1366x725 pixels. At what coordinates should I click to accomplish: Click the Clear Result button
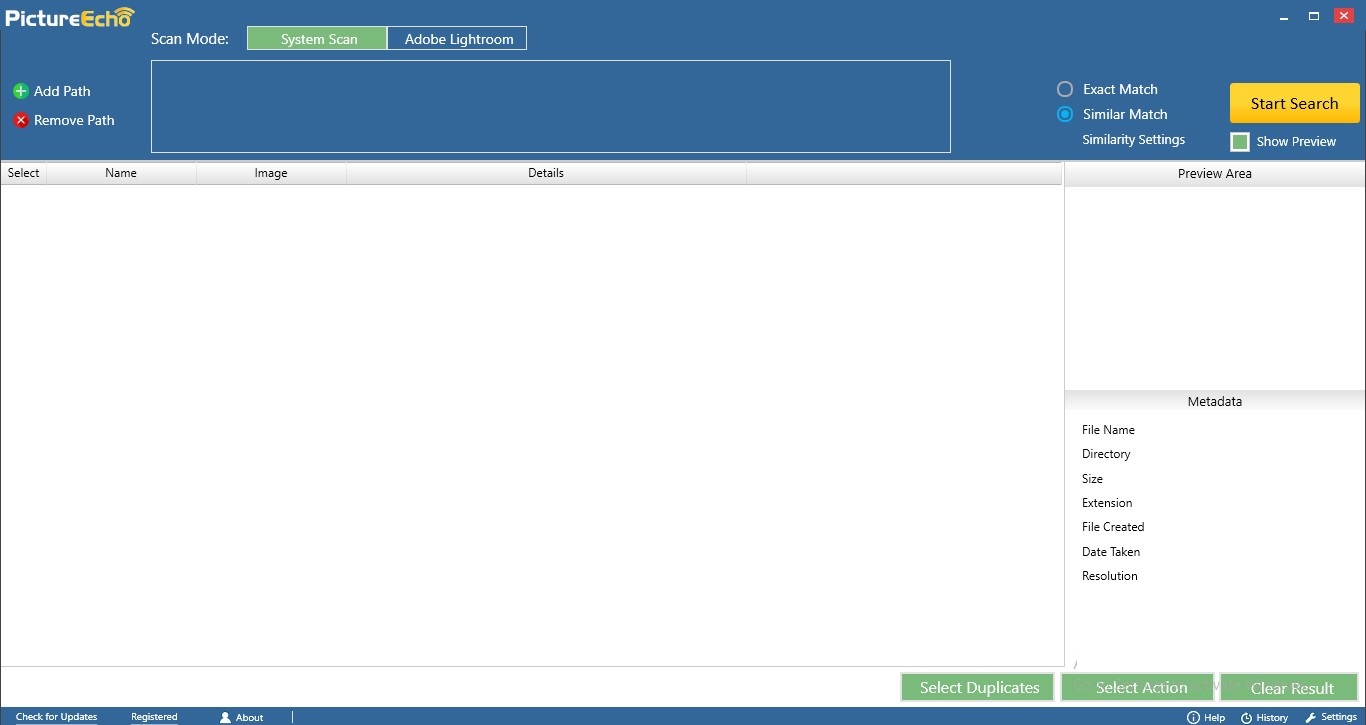tap(1290, 687)
